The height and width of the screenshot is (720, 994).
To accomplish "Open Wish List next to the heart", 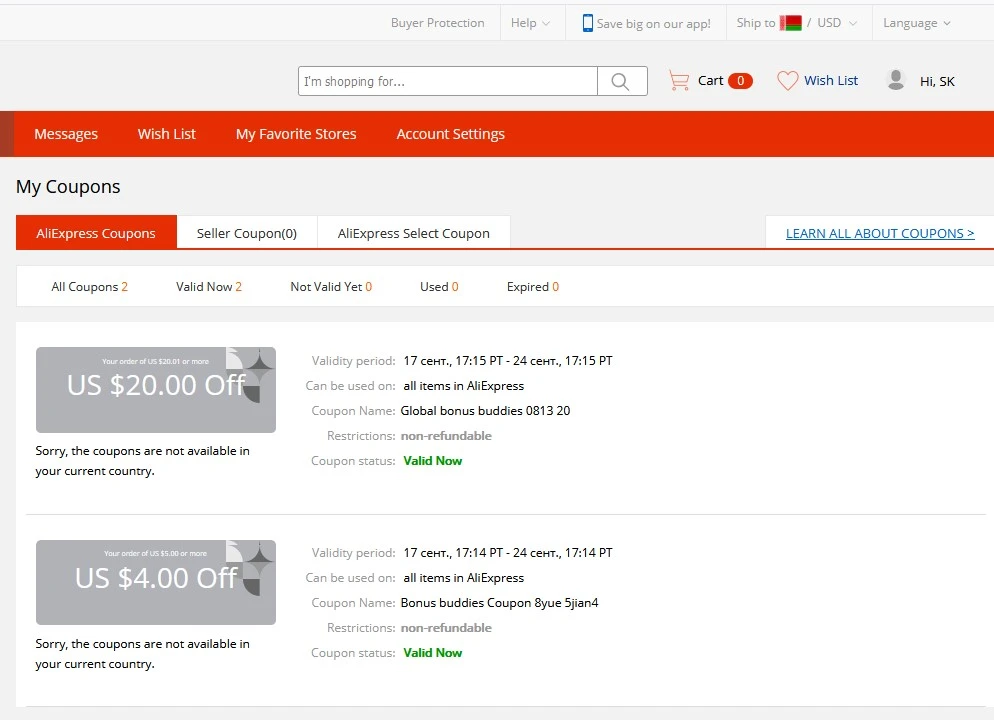I will pyautogui.click(x=831, y=80).
